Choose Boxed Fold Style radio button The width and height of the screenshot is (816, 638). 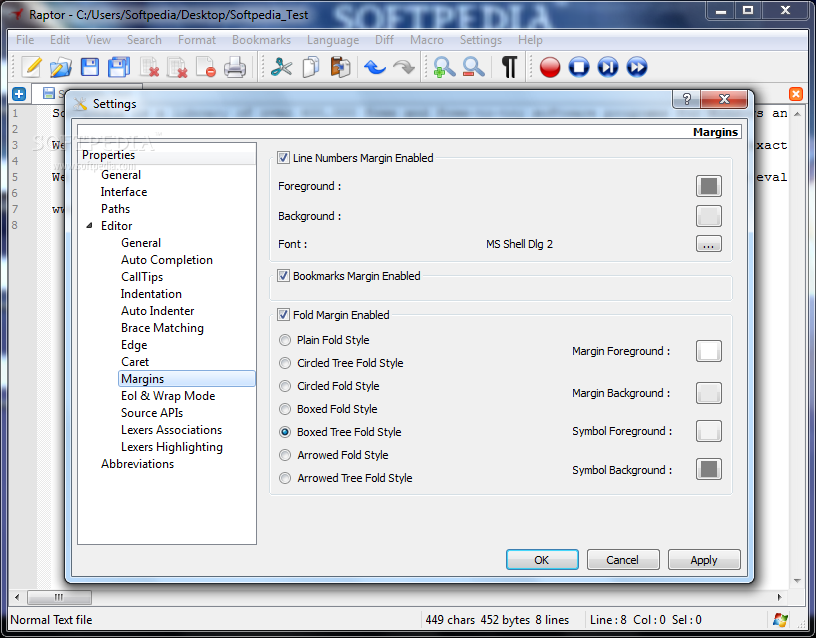pos(285,409)
